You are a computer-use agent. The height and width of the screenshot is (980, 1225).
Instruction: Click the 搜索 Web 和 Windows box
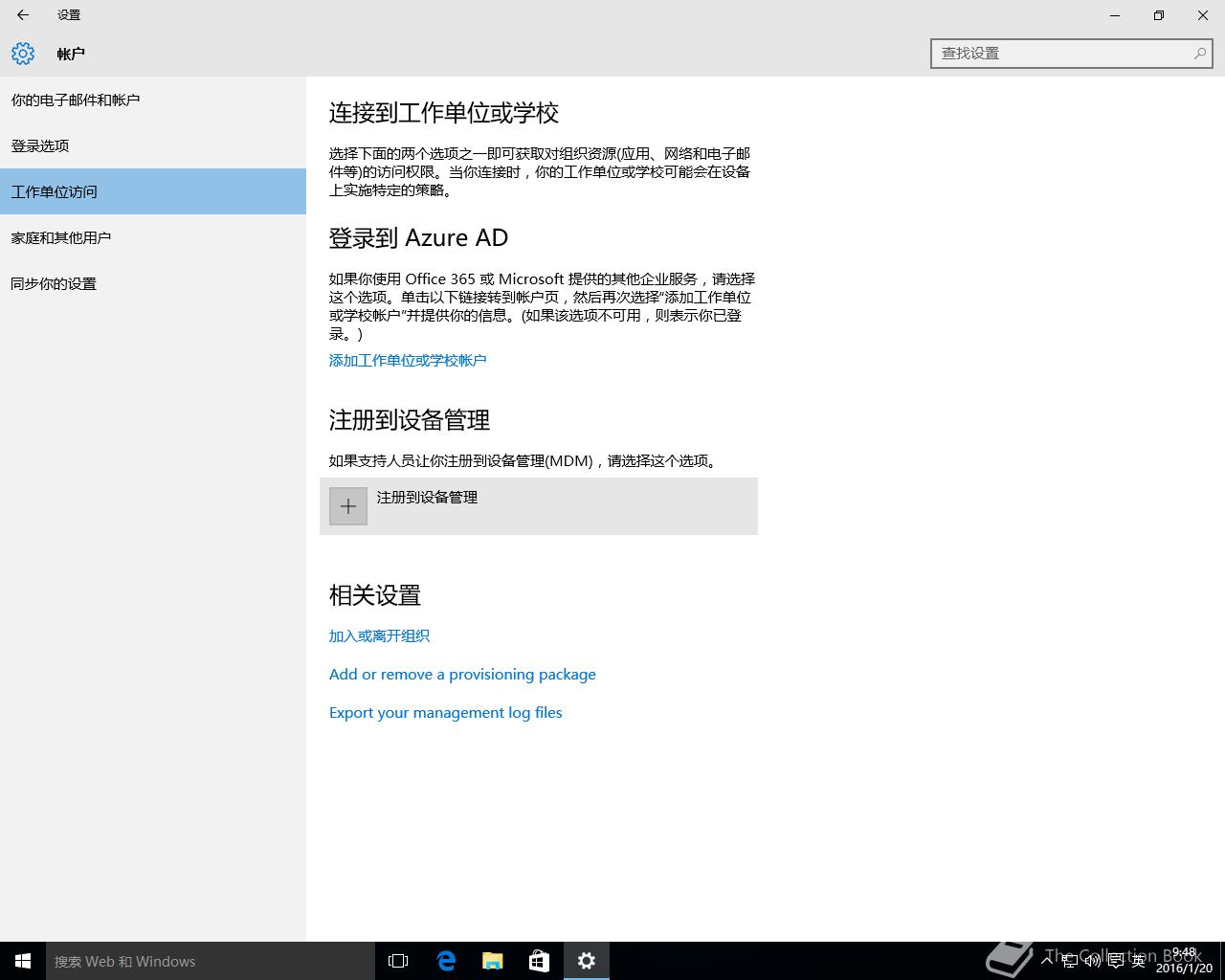211,961
